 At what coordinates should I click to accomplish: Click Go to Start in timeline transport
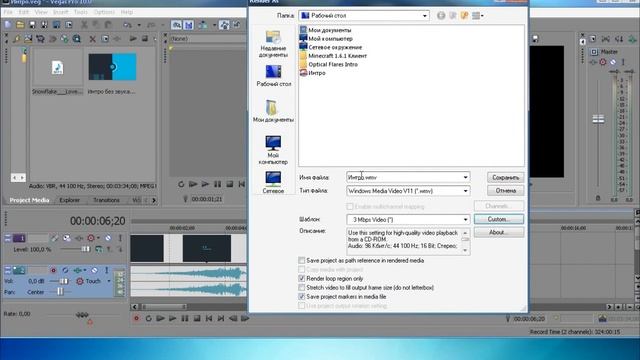pyautogui.click(x=209, y=318)
